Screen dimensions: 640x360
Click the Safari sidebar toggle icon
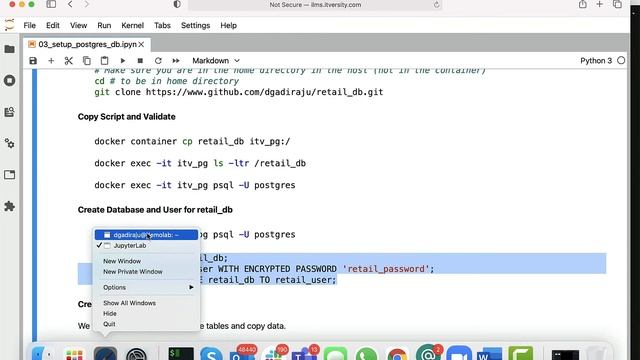51,4
